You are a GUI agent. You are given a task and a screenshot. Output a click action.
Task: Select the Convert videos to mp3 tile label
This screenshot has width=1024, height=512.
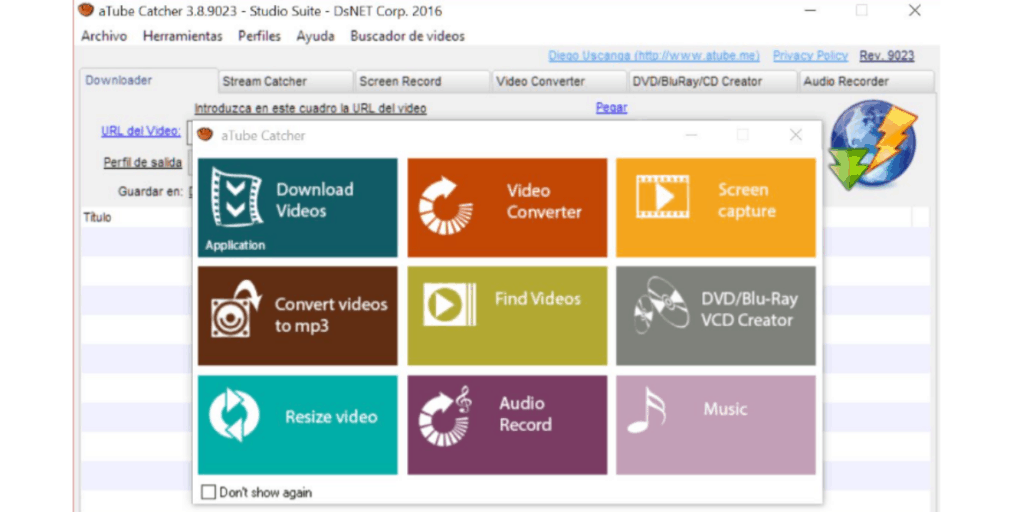[x=331, y=315]
